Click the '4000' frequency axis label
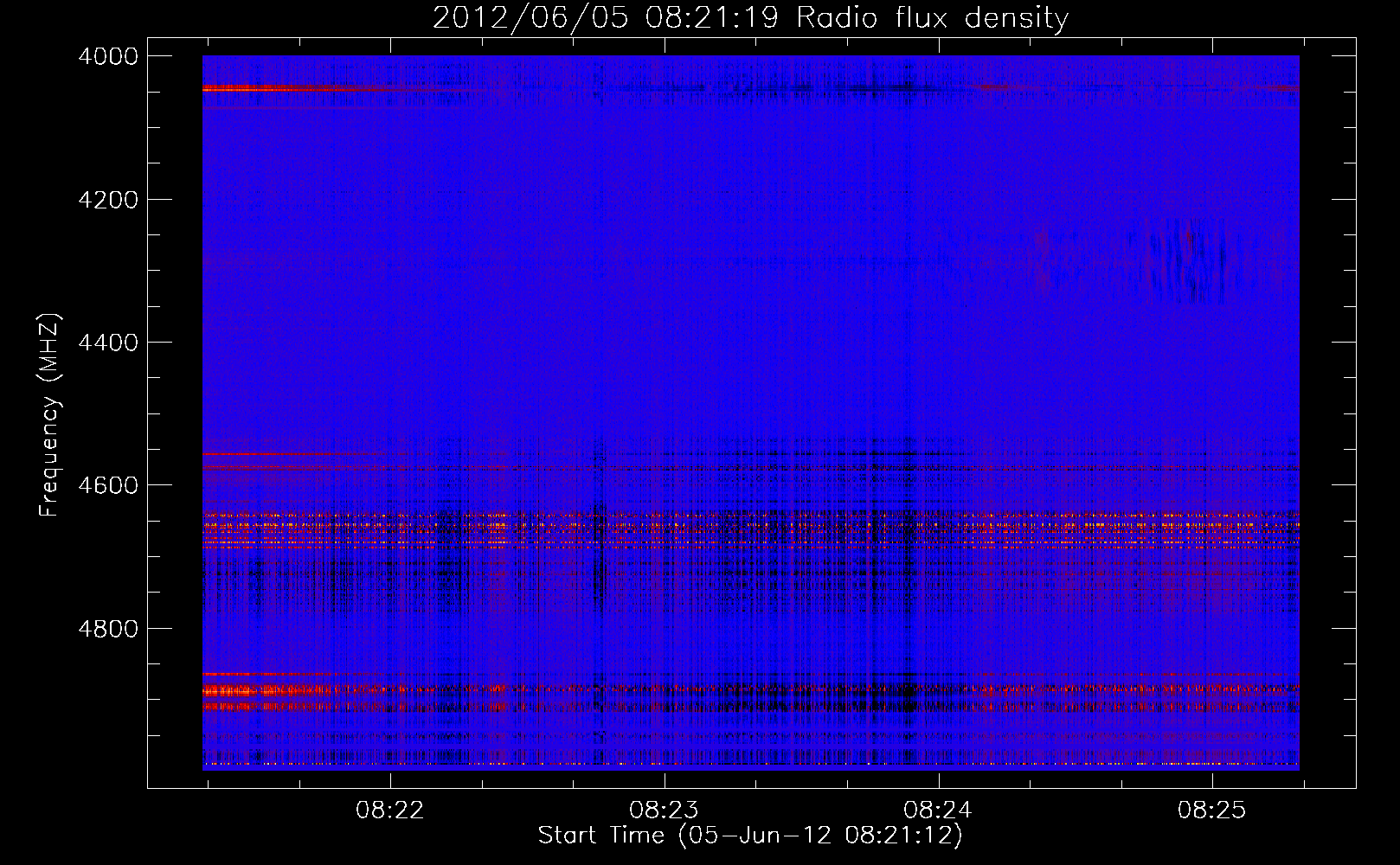 tap(108, 57)
